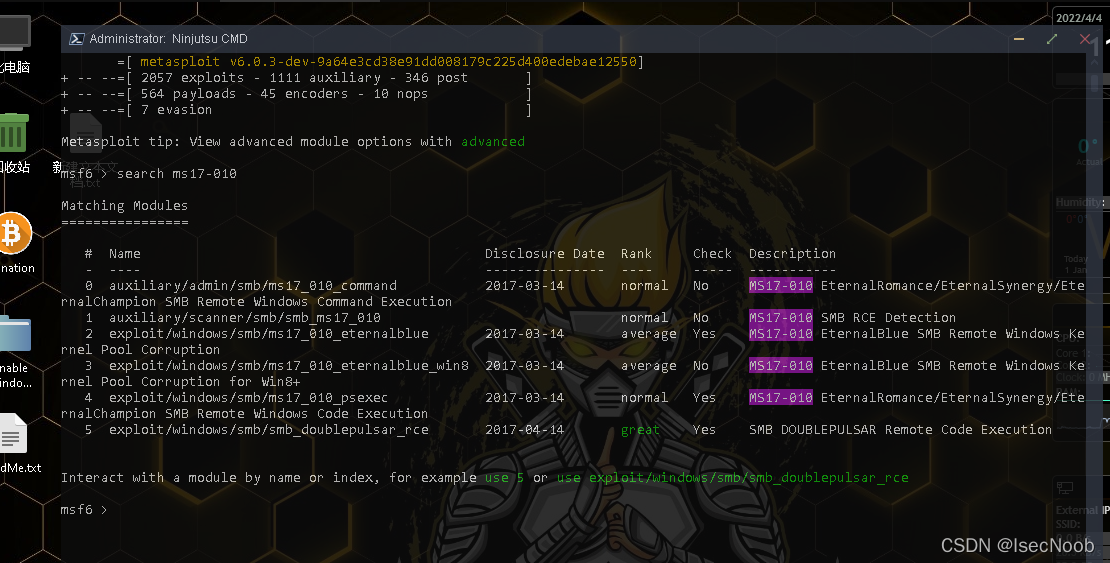The width and height of the screenshot is (1110, 563).
Task: Select exploit/windows/smb/ms17_010_eternalblue module name
Action: tap(269, 334)
